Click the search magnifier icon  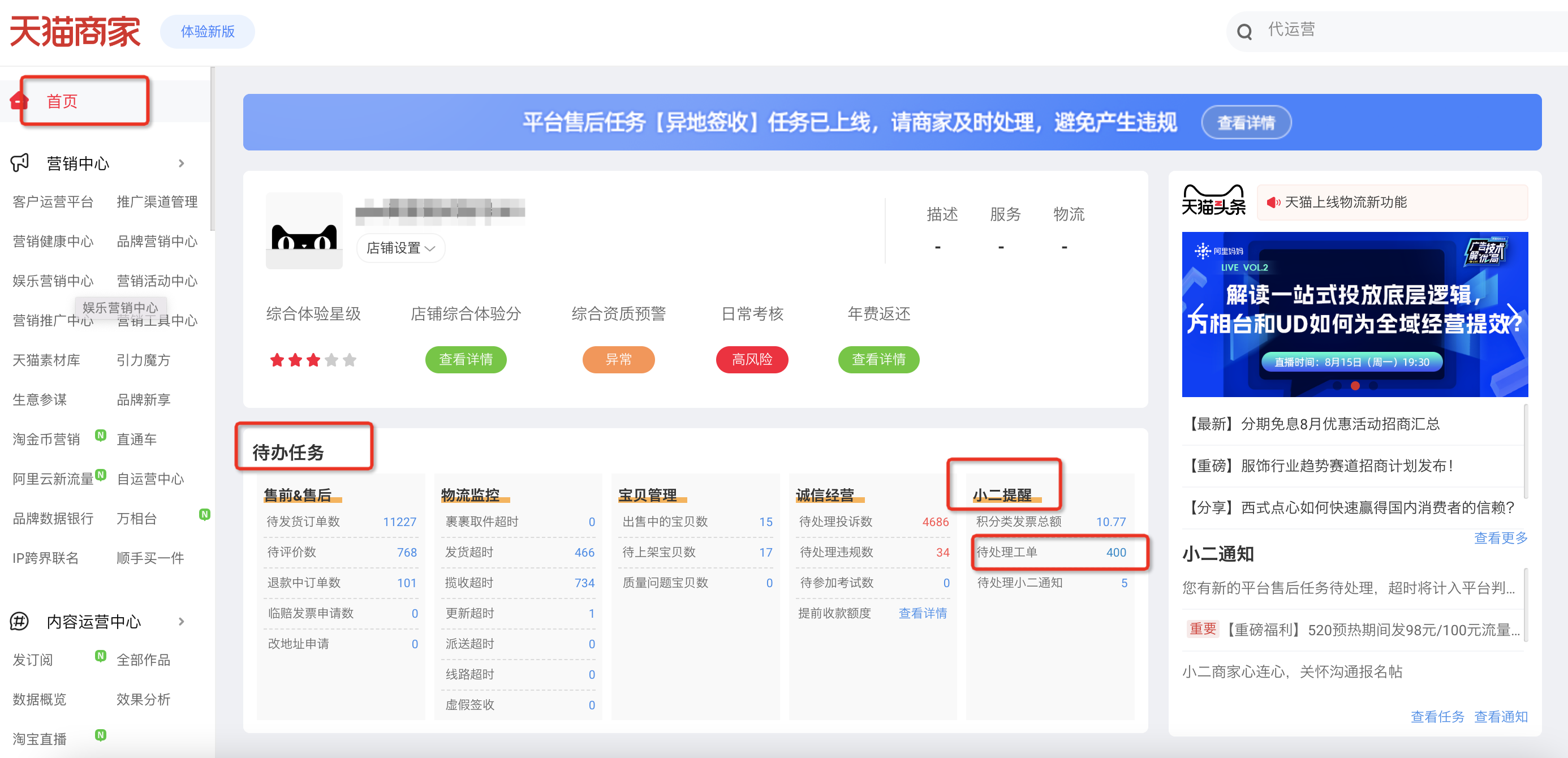[1244, 32]
